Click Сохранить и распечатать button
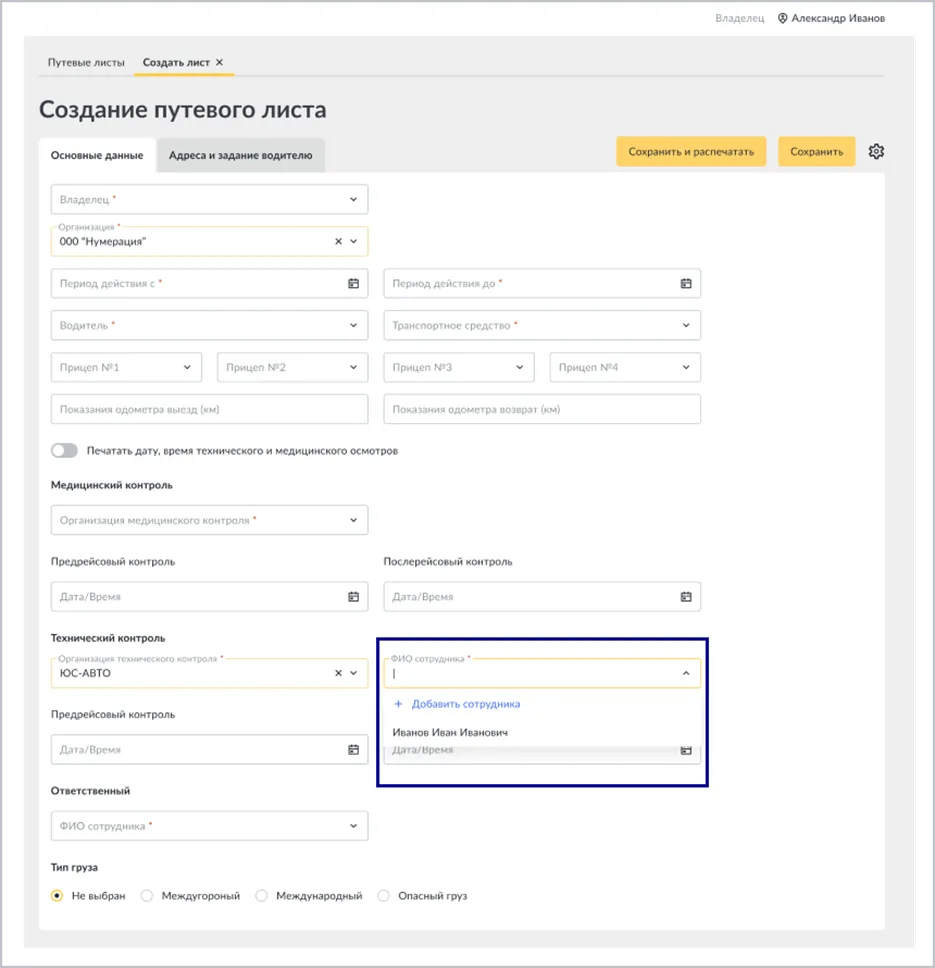 pos(691,151)
